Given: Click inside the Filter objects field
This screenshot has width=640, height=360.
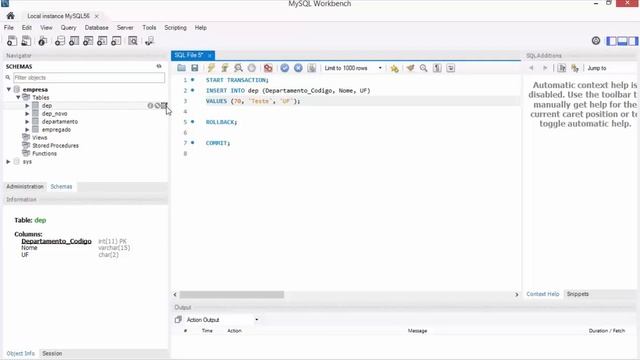Looking at the screenshot, I should pos(89,78).
